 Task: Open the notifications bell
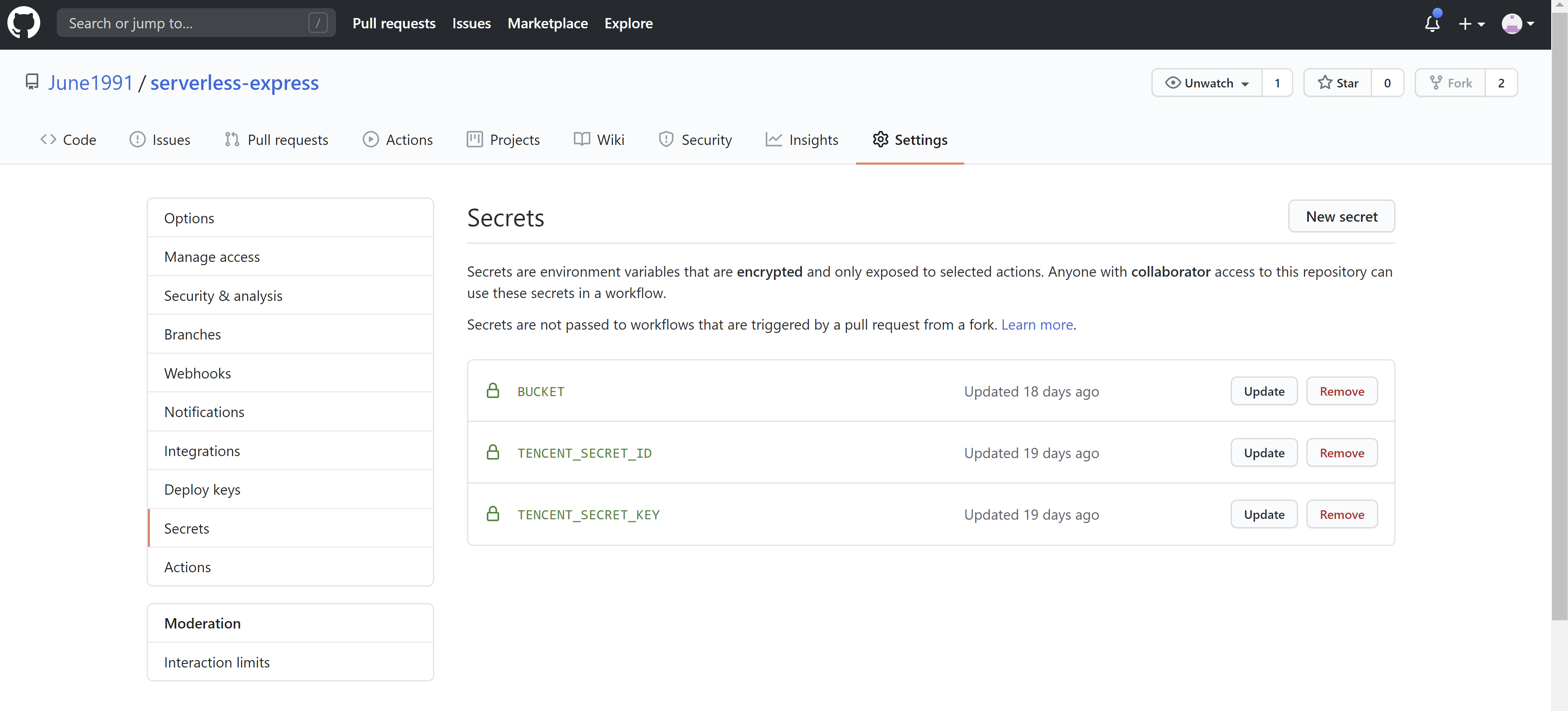tap(1432, 23)
